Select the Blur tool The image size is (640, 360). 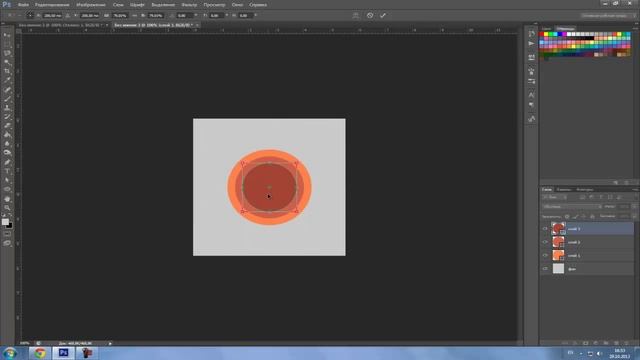click(x=7, y=144)
